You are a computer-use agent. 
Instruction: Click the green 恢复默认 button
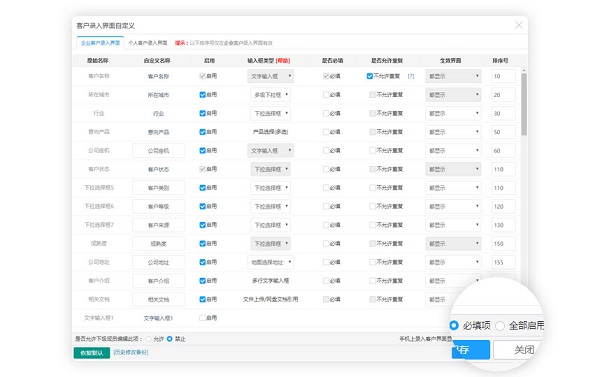92,353
